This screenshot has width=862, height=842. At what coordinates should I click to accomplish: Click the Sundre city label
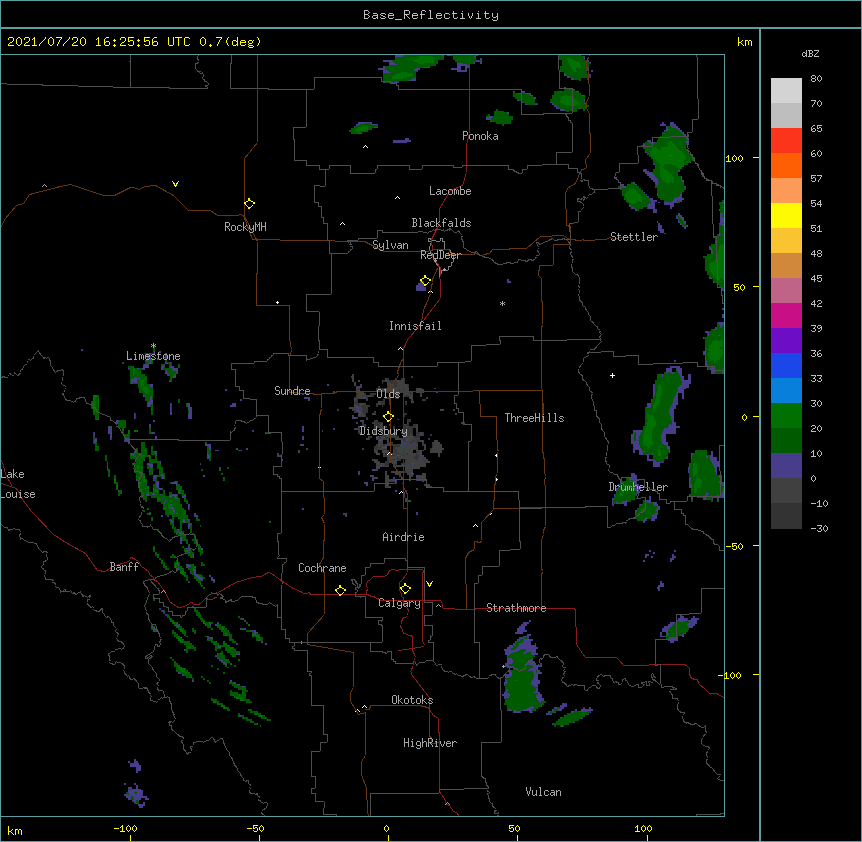pos(292,391)
